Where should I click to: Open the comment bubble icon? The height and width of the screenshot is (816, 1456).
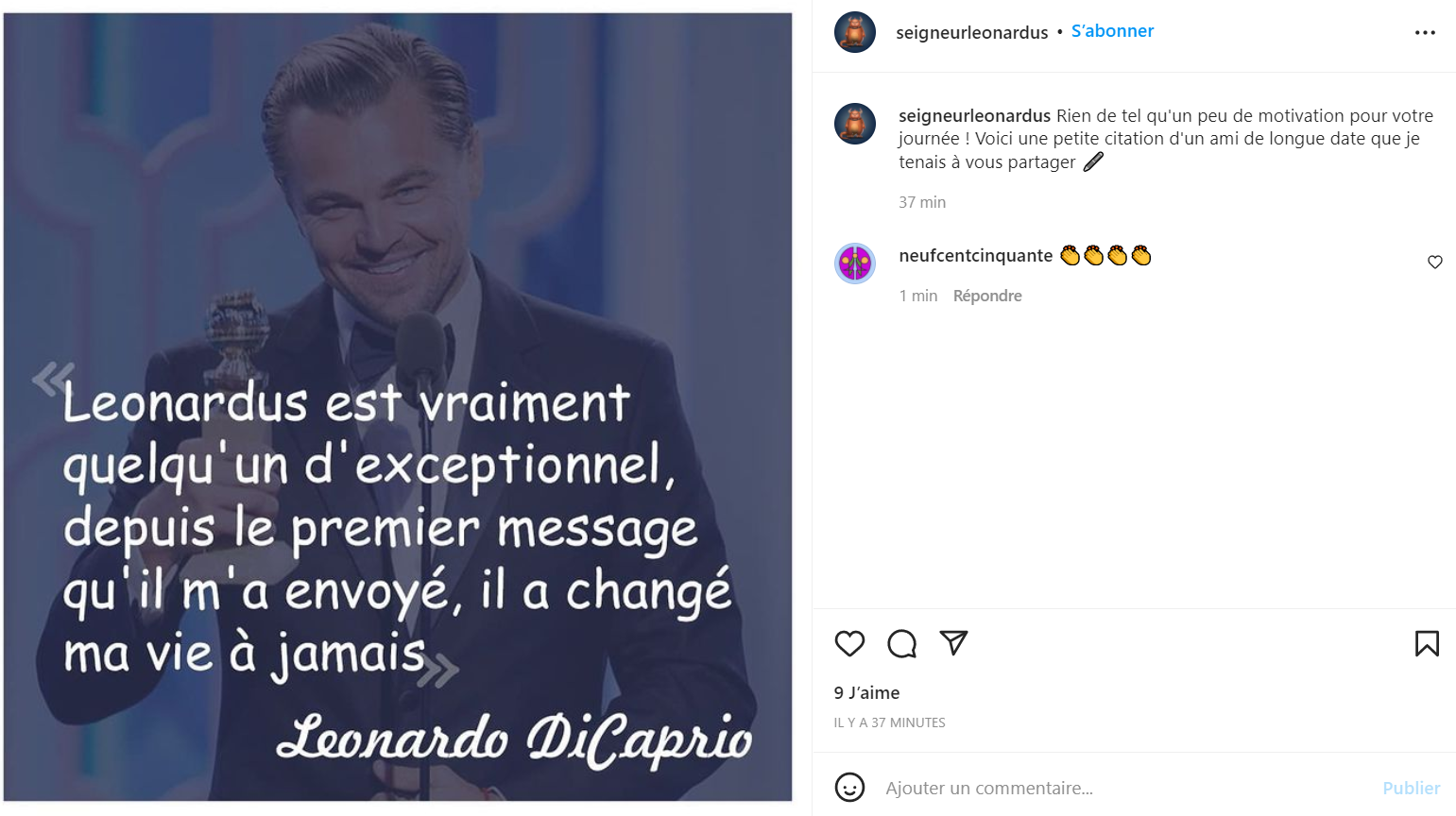[901, 643]
